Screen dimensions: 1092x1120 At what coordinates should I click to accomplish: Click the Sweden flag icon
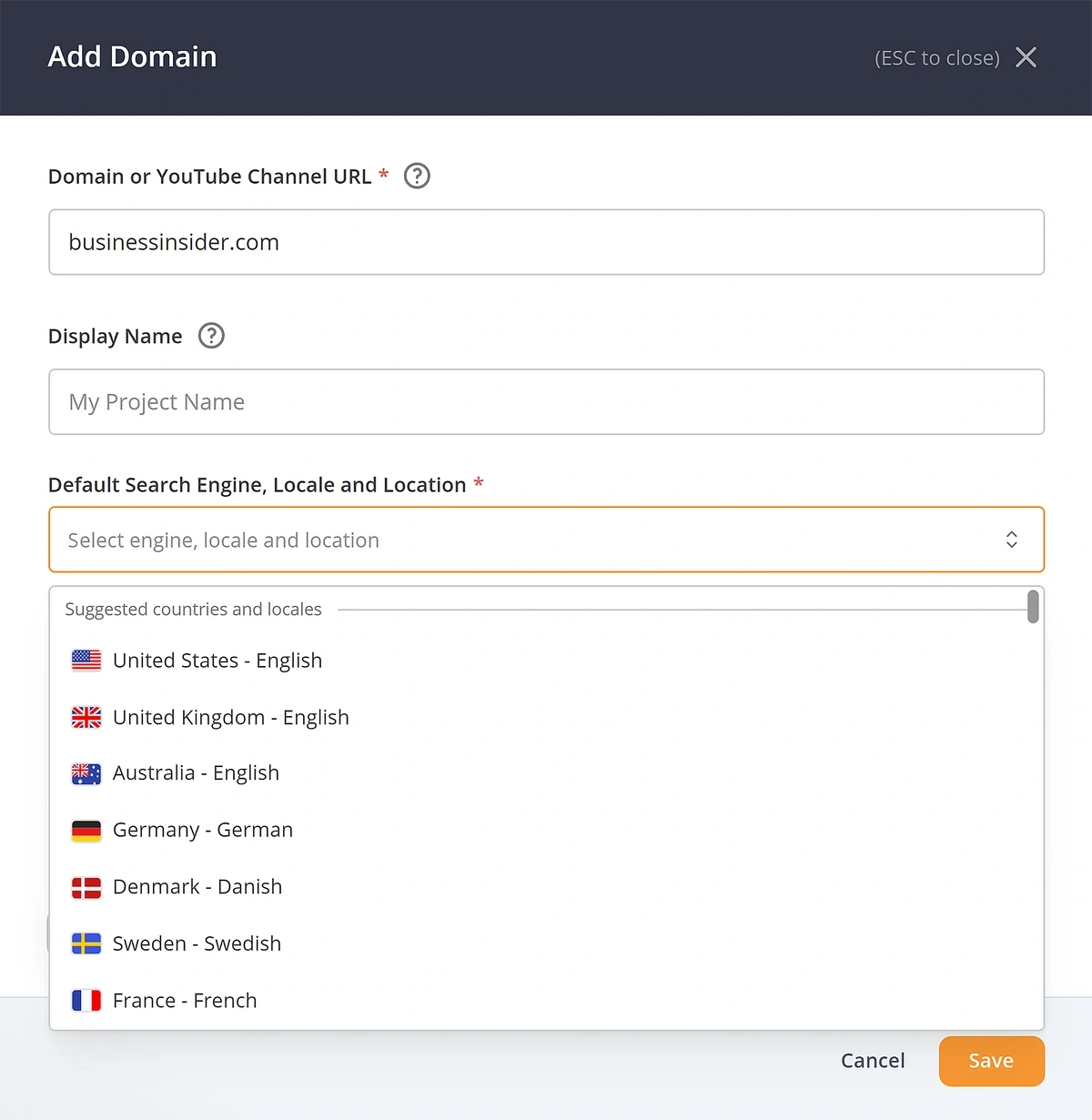click(86, 943)
